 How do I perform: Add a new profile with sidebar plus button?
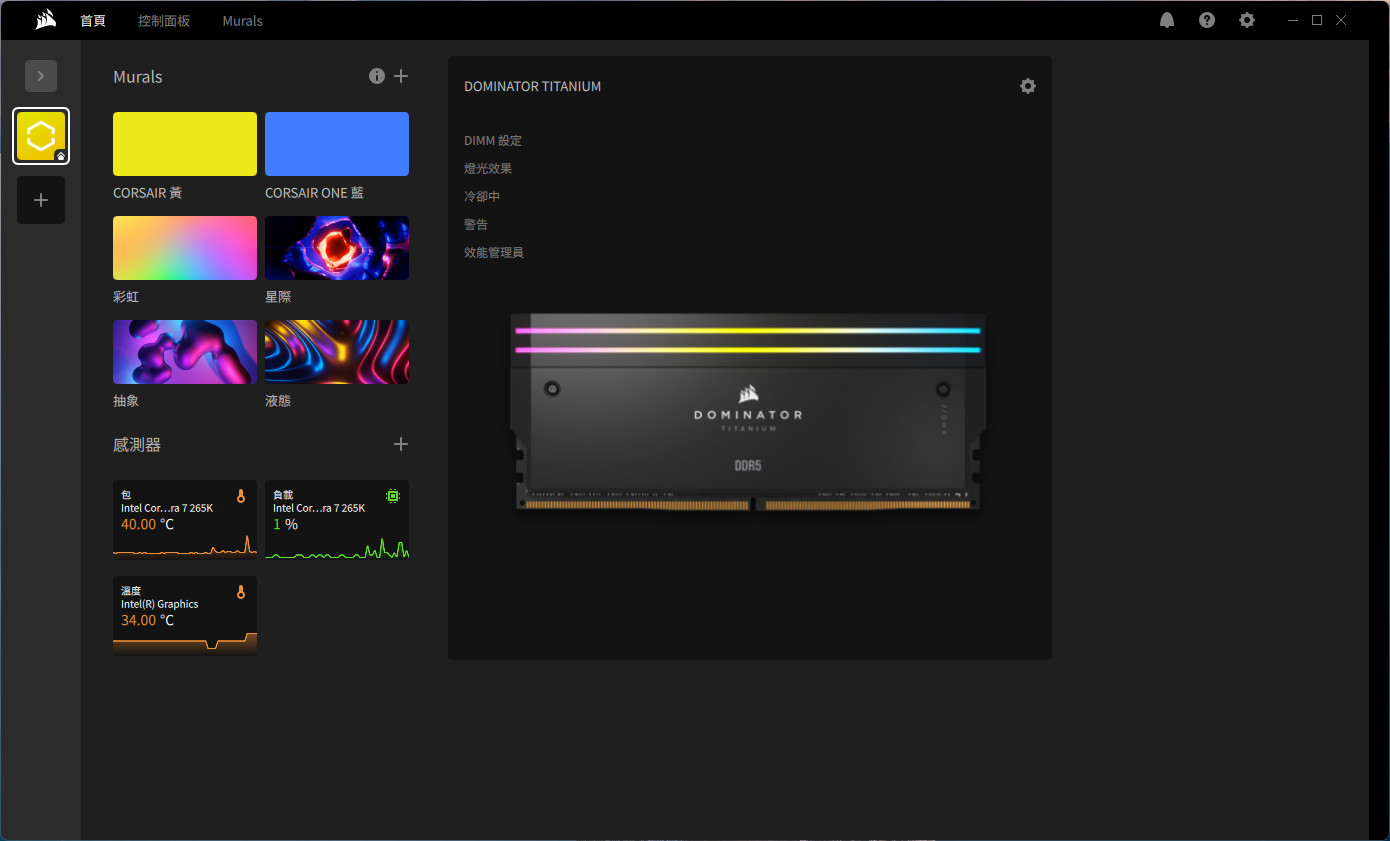(41, 200)
